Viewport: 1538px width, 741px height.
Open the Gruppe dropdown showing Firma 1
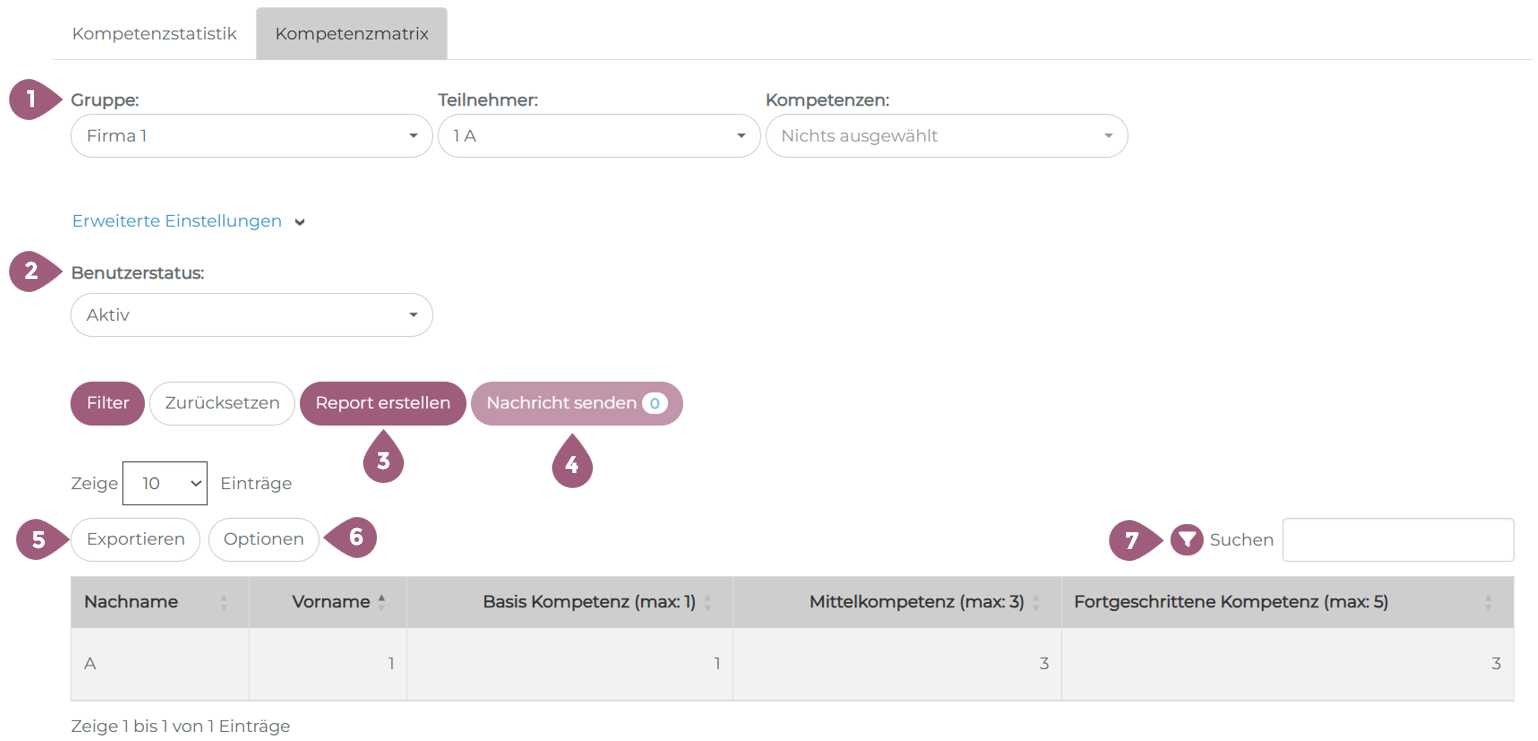pos(251,136)
